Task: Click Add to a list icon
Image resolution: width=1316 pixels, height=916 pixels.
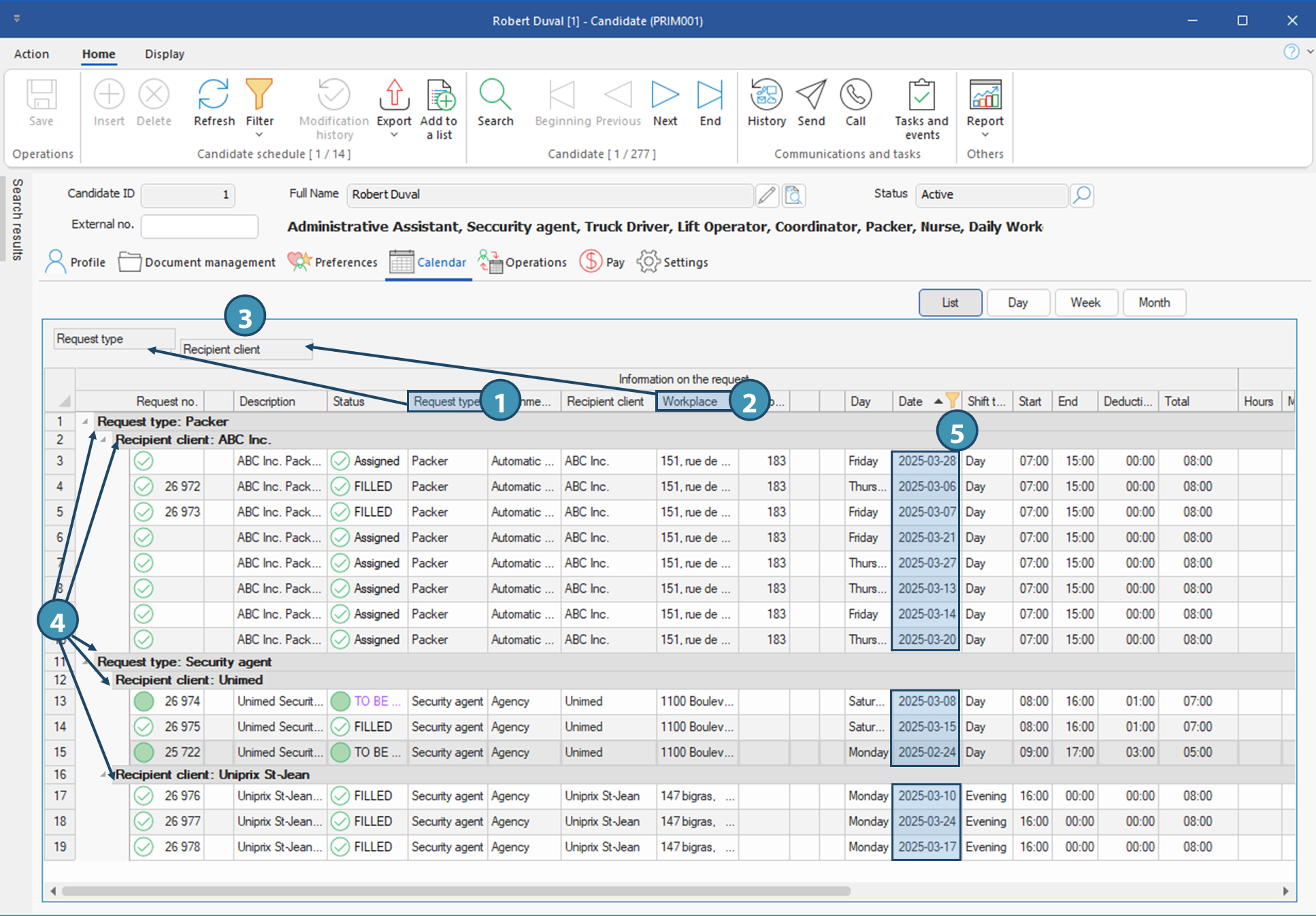Action: [x=440, y=95]
